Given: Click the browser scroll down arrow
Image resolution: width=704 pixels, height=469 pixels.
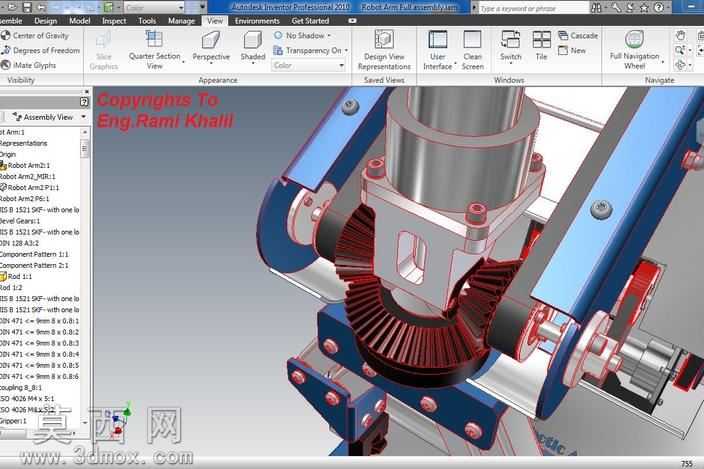Looking at the screenshot, I should (x=84, y=422).
